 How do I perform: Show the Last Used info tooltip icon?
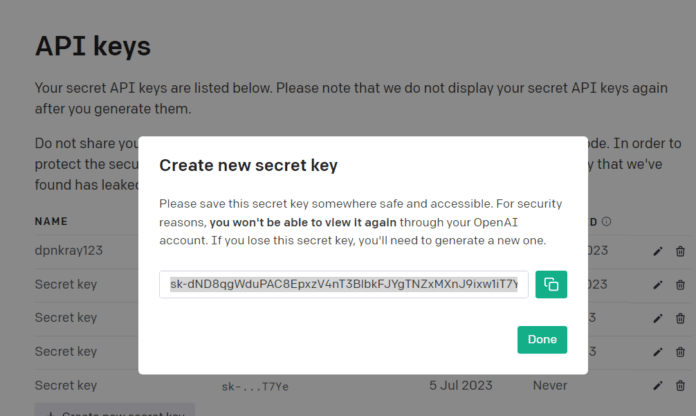607,221
